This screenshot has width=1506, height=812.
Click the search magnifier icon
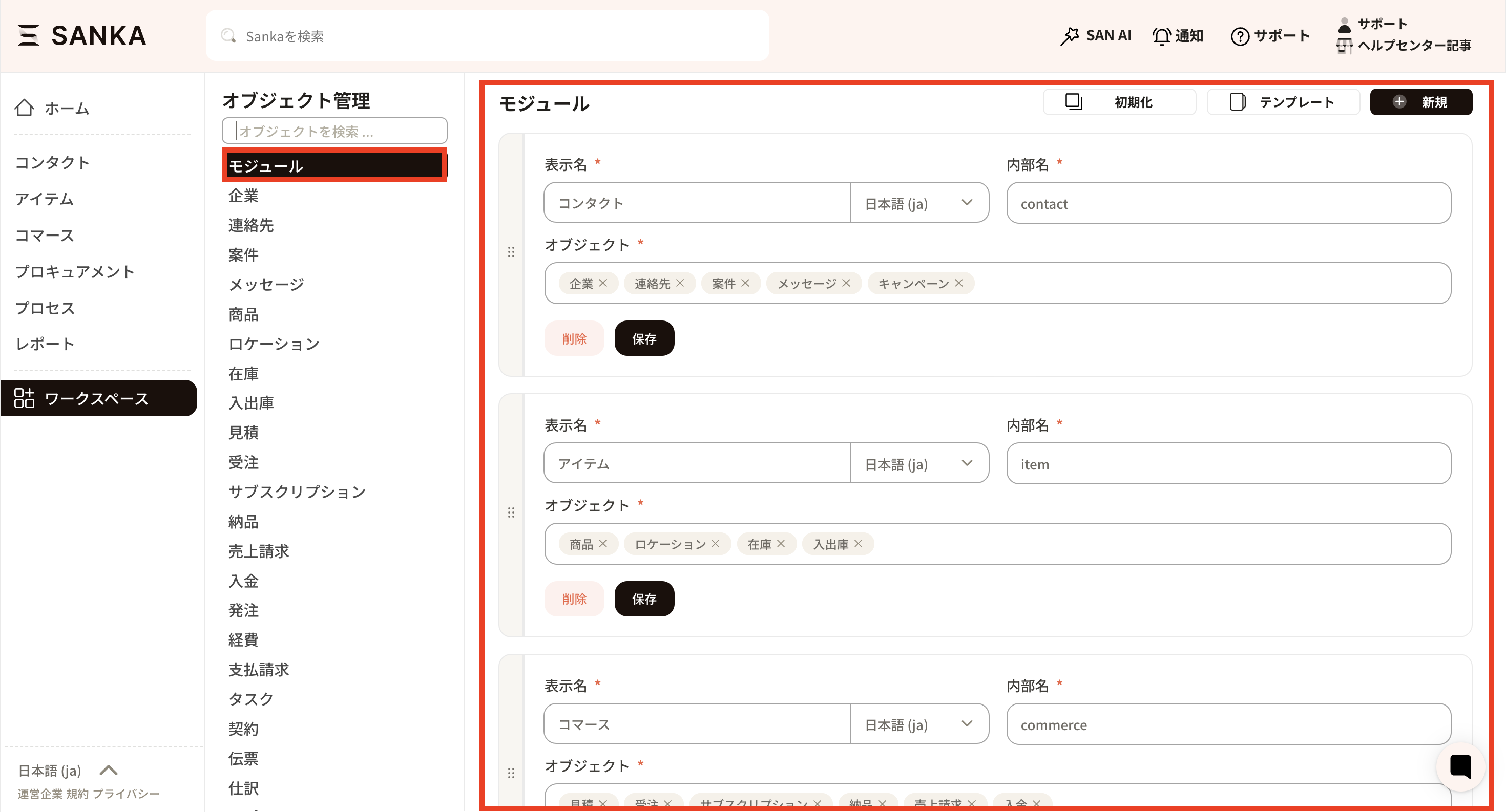[228, 36]
